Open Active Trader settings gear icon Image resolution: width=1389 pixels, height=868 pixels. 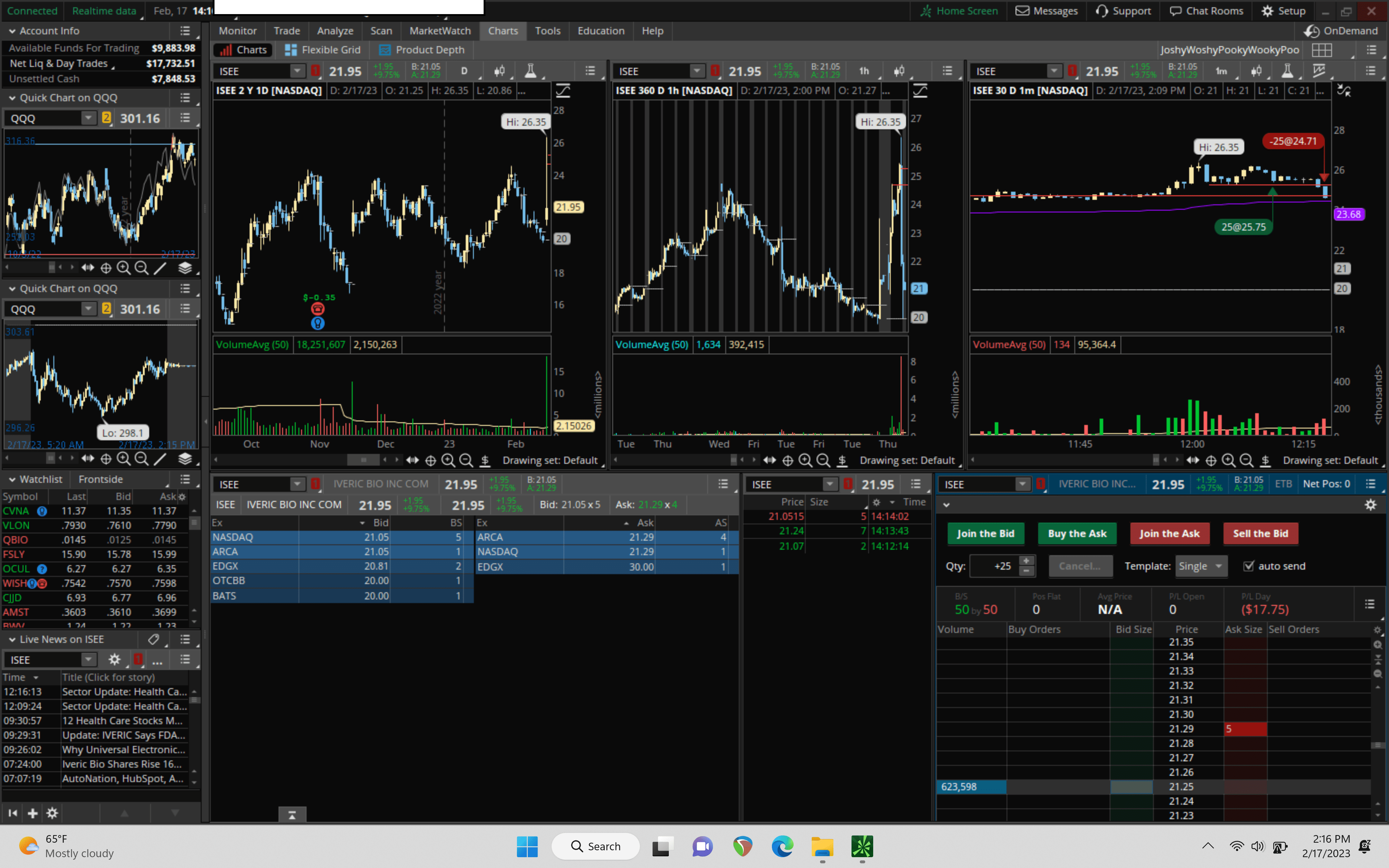pos(1371,505)
